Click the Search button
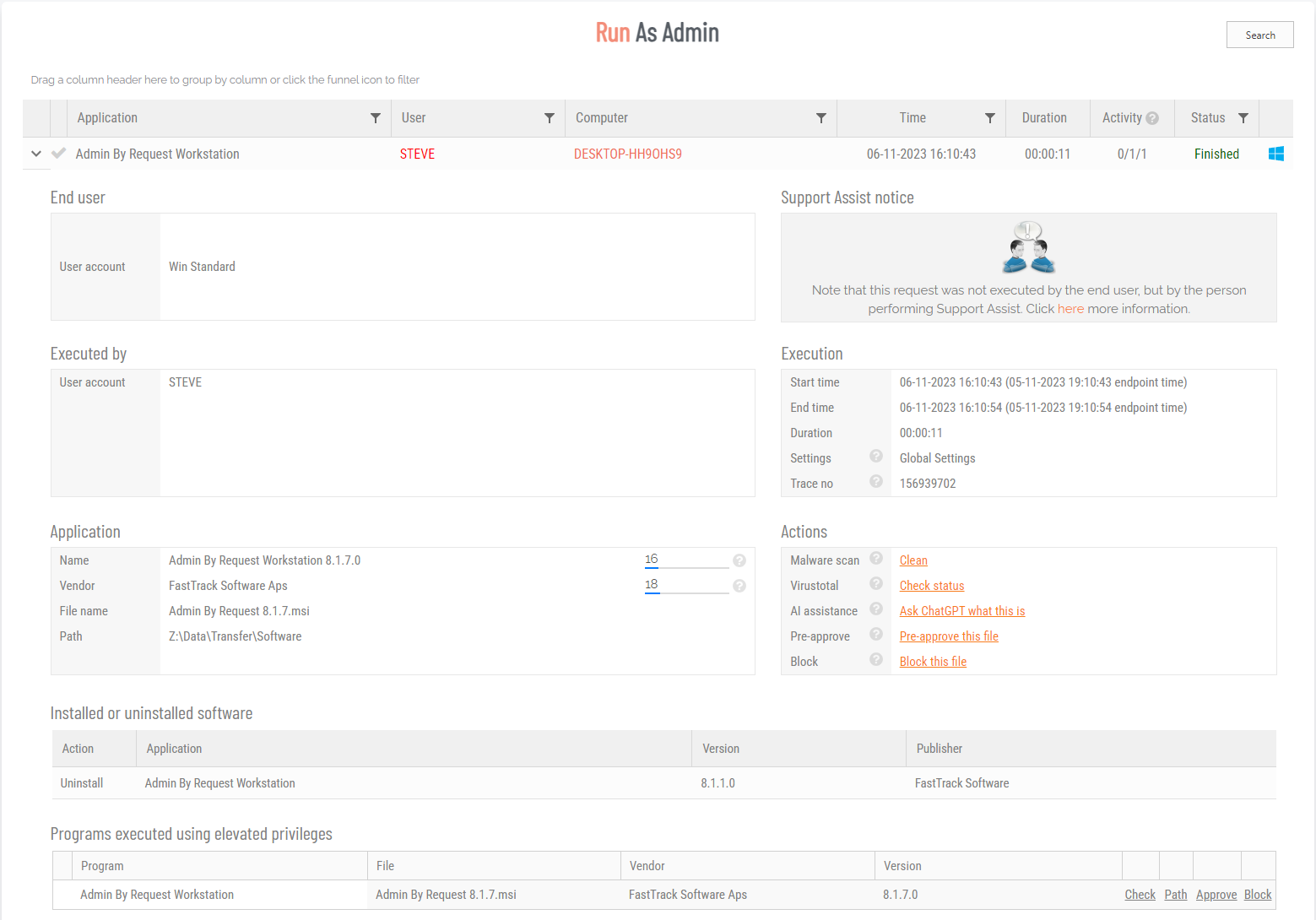The image size is (1316, 920). tap(1260, 35)
